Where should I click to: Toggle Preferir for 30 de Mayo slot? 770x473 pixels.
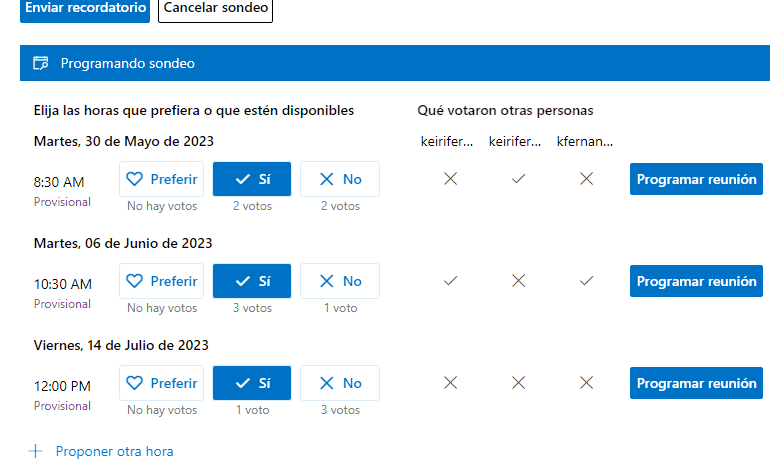[162, 179]
